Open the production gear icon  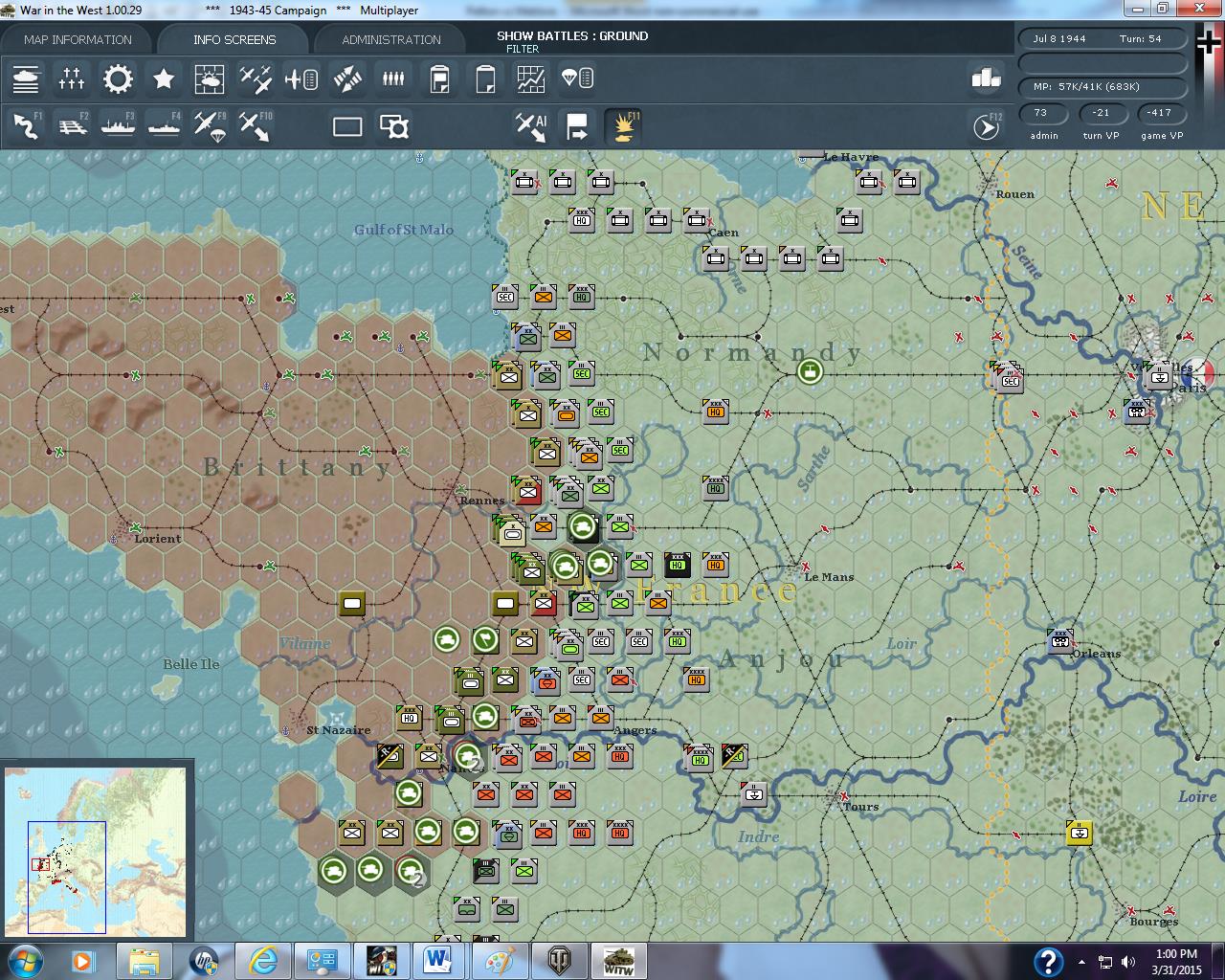pos(118,78)
